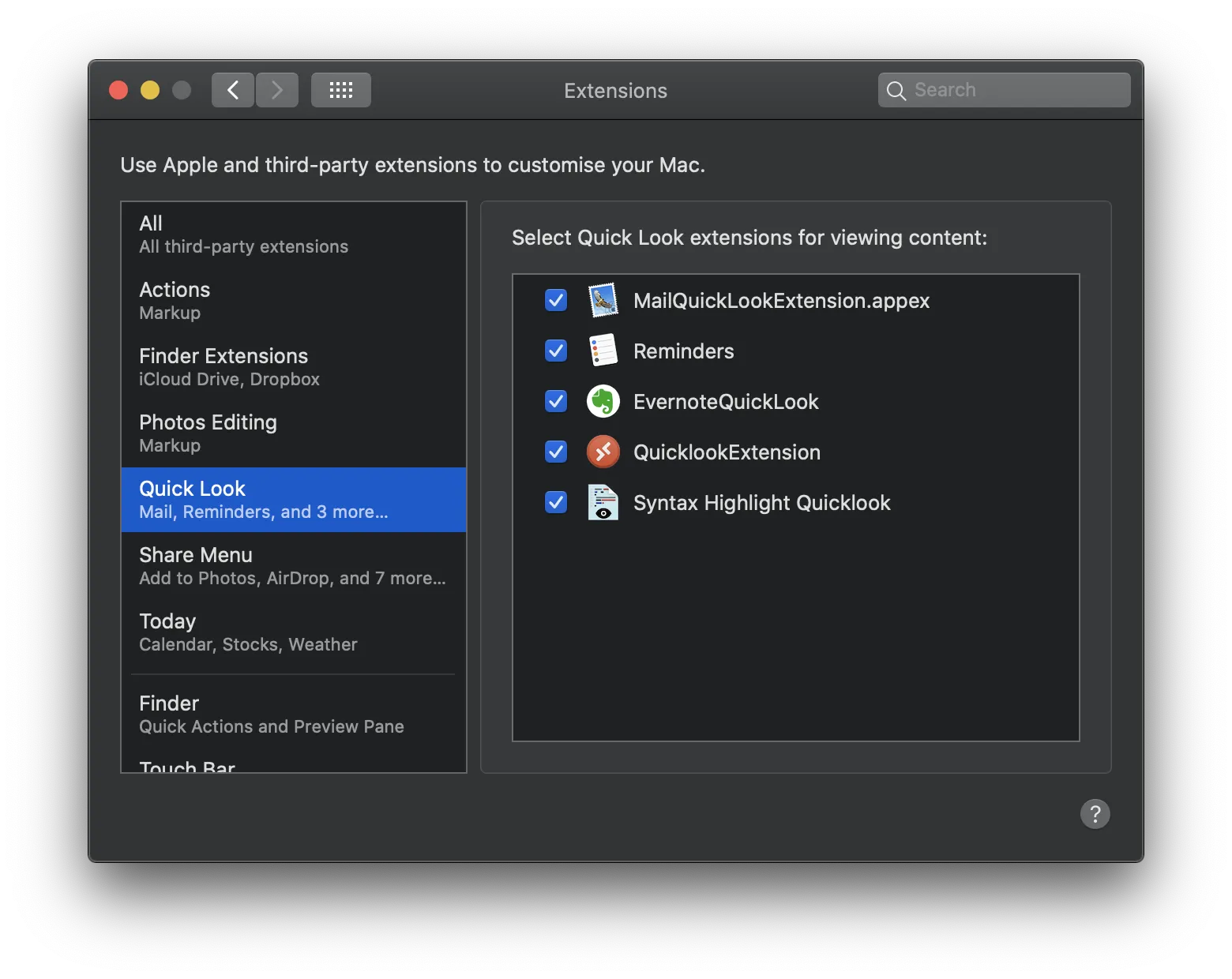The height and width of the screenshot is (979, 1232).
Task: Click the Syntax Highlight Quicklook document icon
Action: click(603, 503)
